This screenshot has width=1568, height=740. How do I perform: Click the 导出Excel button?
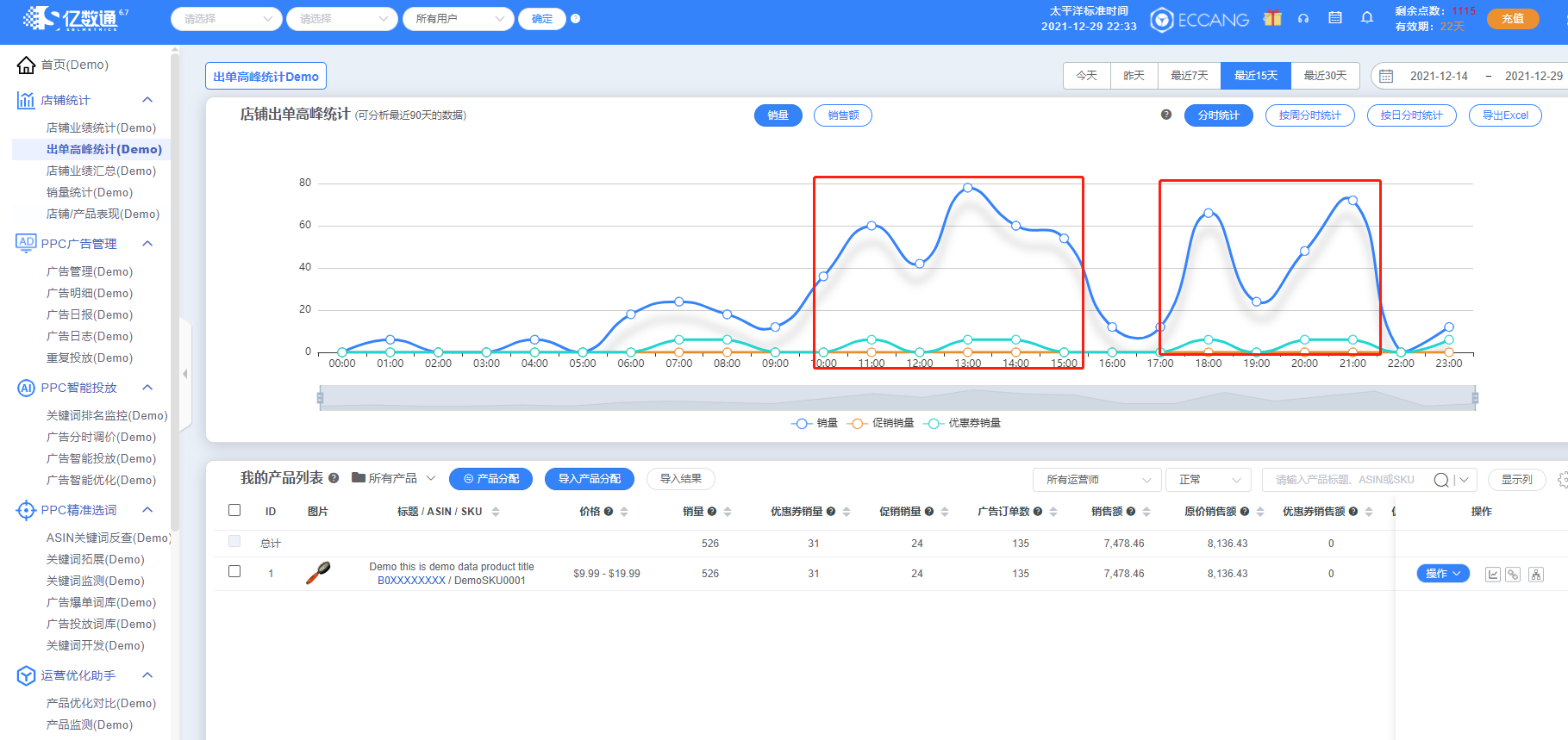coord(1505,115)
